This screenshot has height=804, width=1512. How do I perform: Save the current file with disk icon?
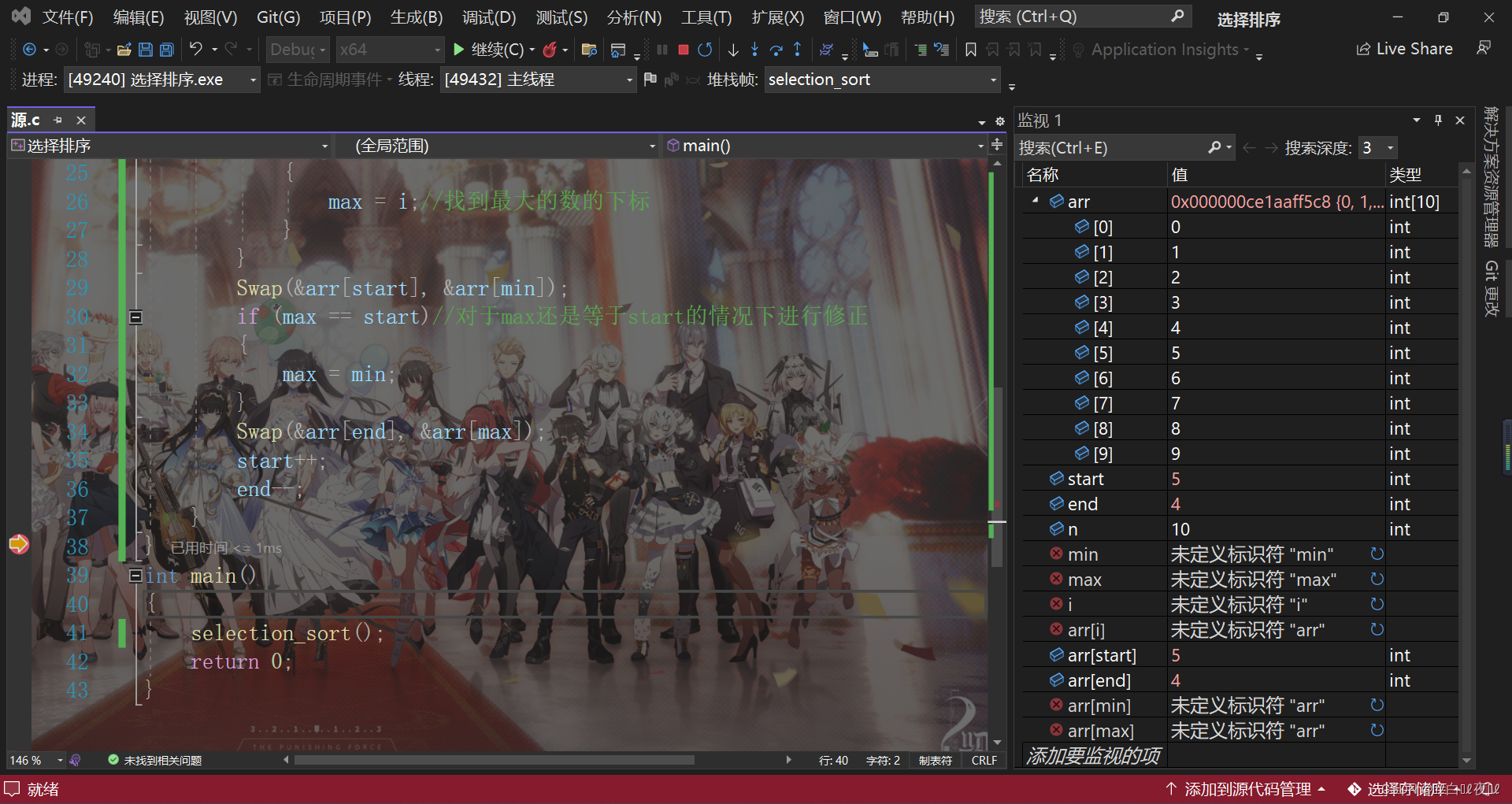pos(146,50)
